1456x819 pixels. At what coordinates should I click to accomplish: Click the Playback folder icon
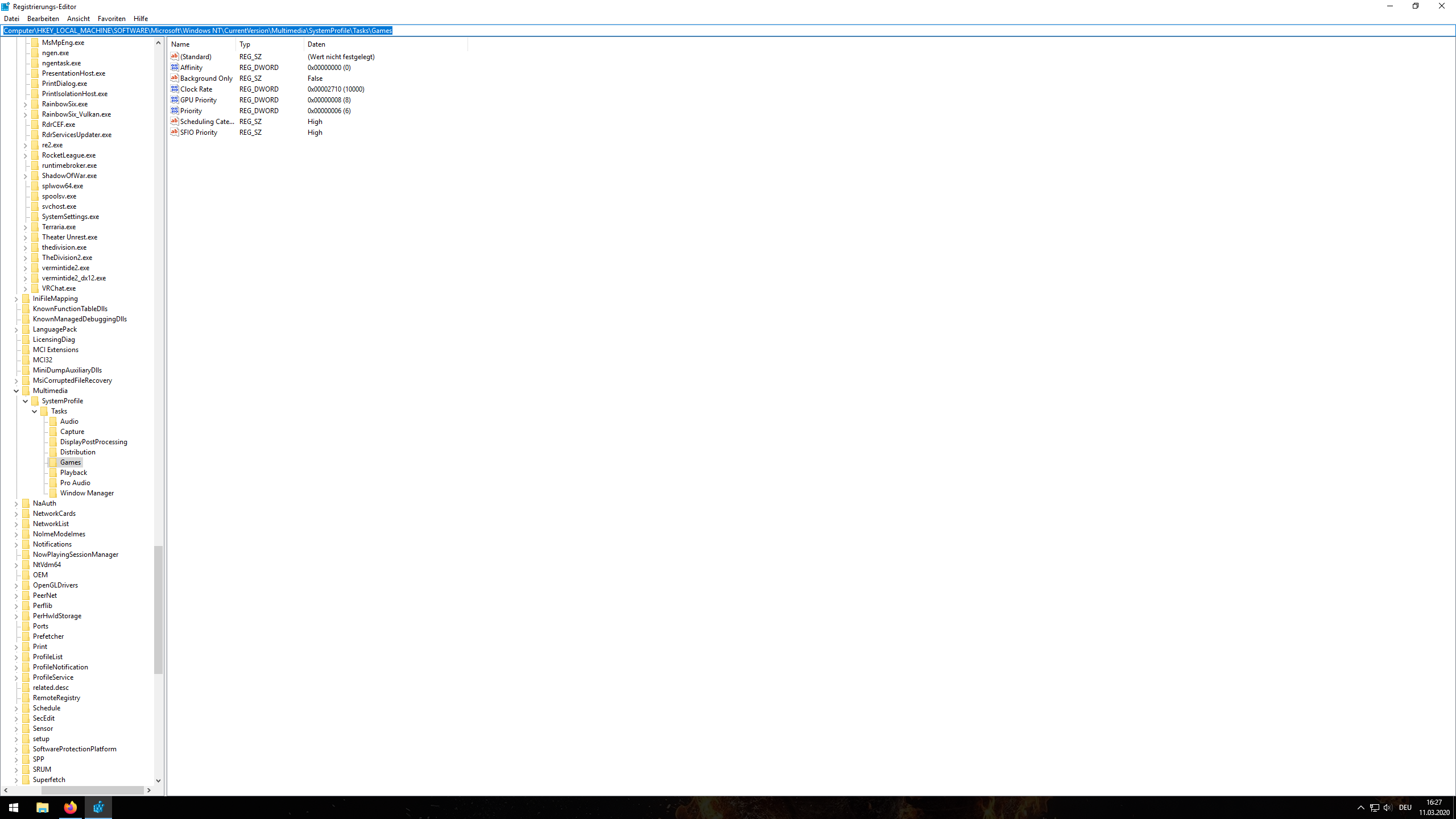53,473
